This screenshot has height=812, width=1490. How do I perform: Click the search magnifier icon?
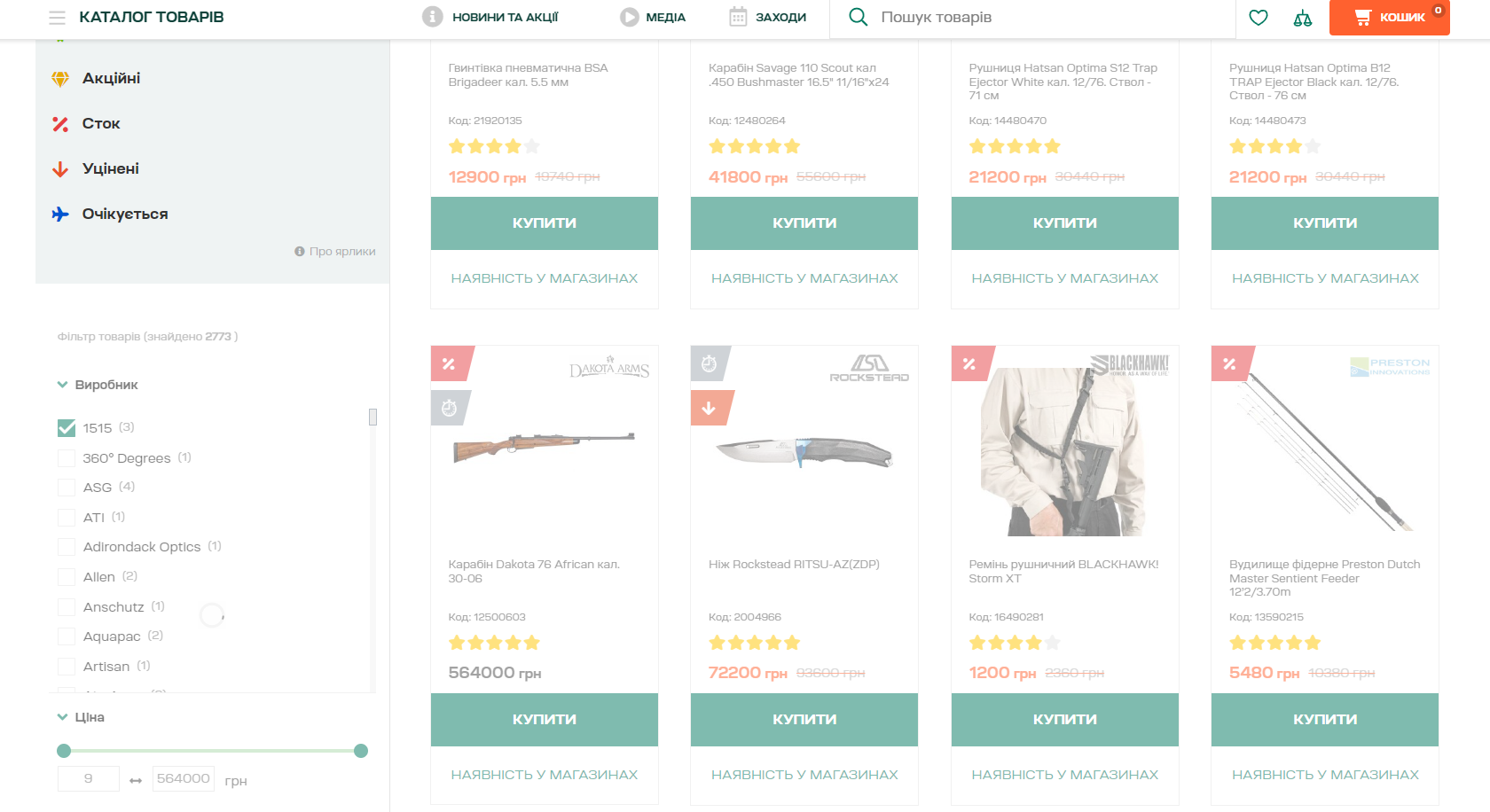point(858,17)
